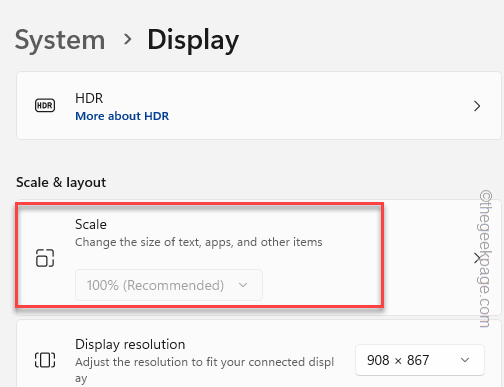This screenshot has width=504, height=387.
Task: Open HDR settings via right chevron
Action: tap(477, 106)
